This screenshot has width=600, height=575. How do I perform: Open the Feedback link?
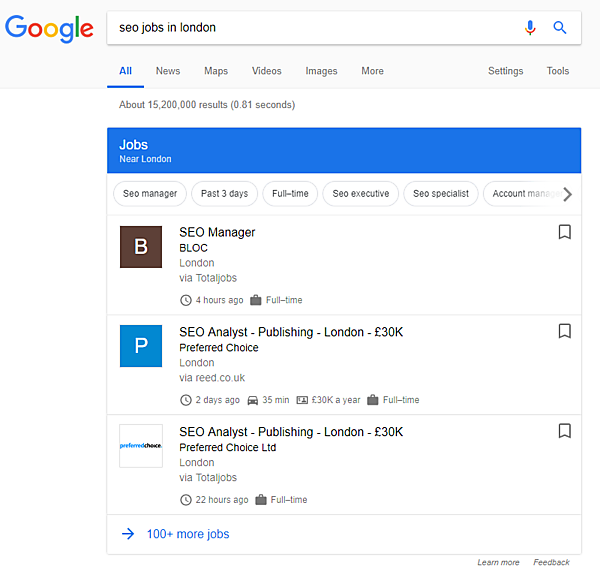coord(551,562)
